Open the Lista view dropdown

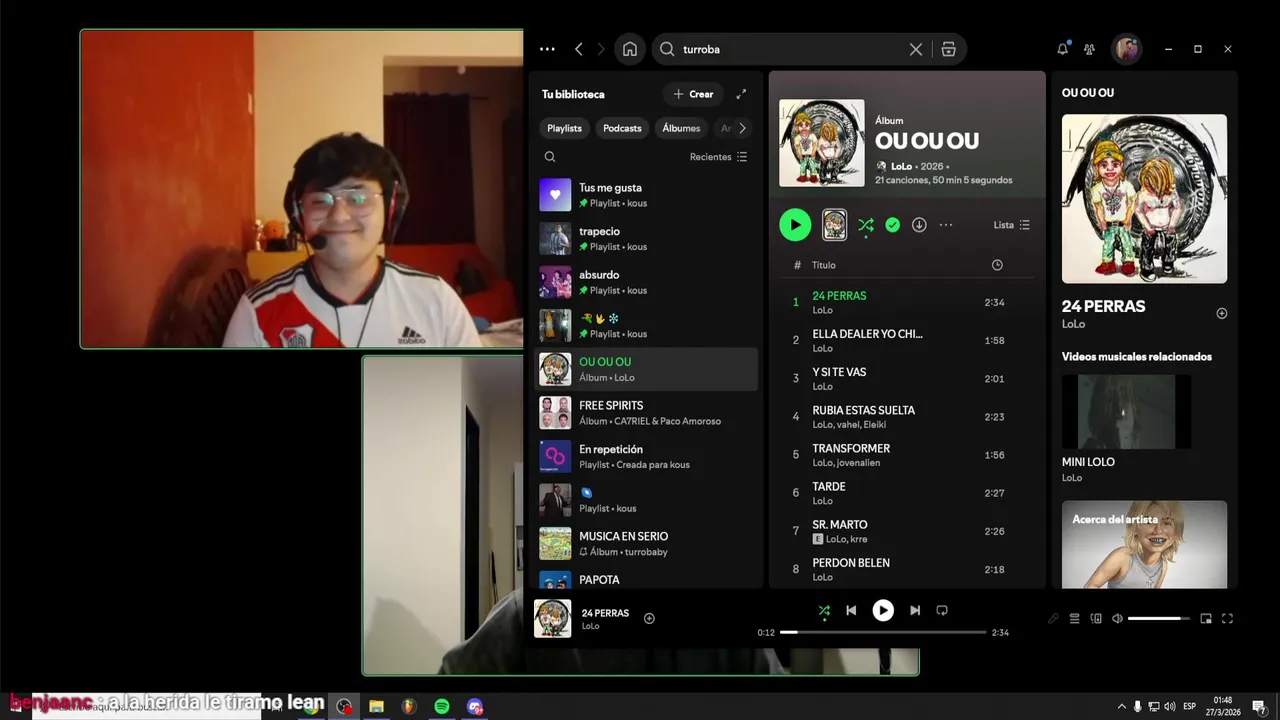coord(1011,225)
